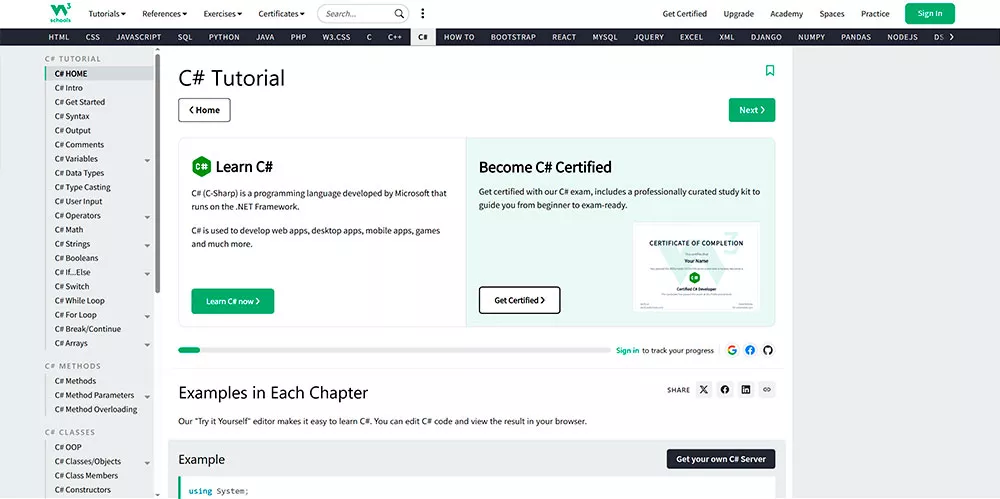This screenshot has height=499, width=1000.
Task: Select C# HOME in the sidebar
Action: [99, 73]
